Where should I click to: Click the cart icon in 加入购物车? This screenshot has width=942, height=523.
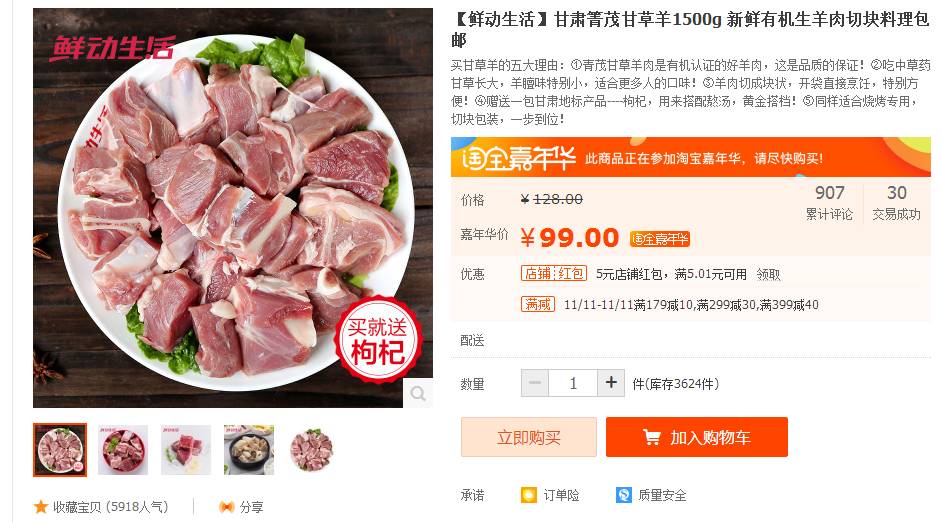tap(652, 437)
